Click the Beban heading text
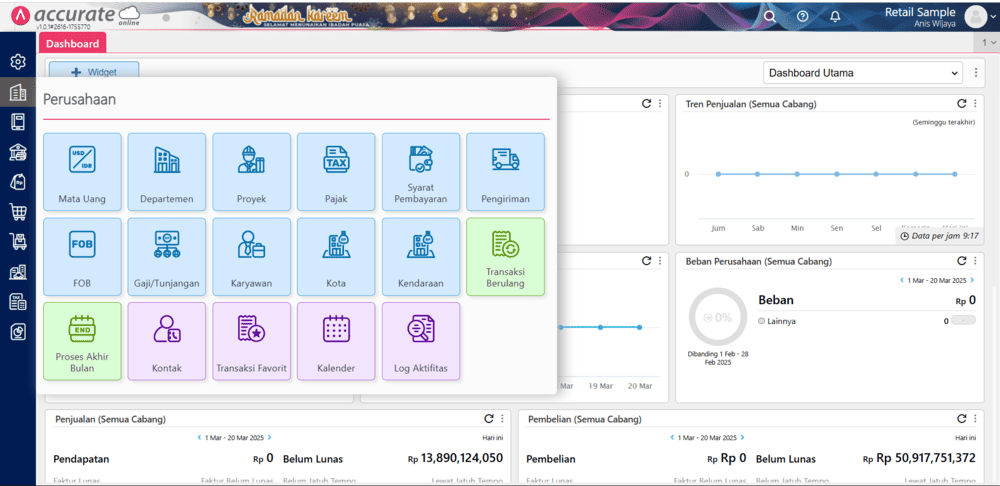 click(x=776, y=300)
